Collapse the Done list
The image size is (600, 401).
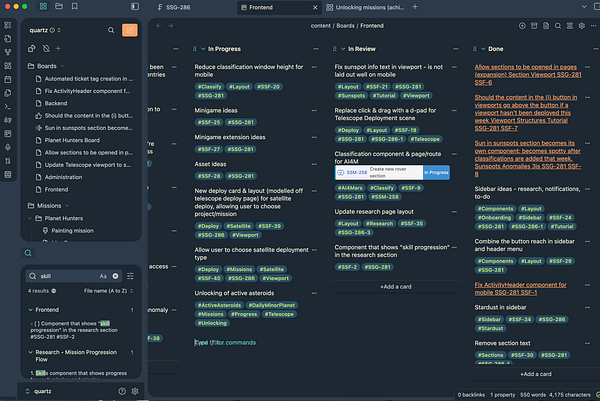pyautogui.click(x=483, y=49)
